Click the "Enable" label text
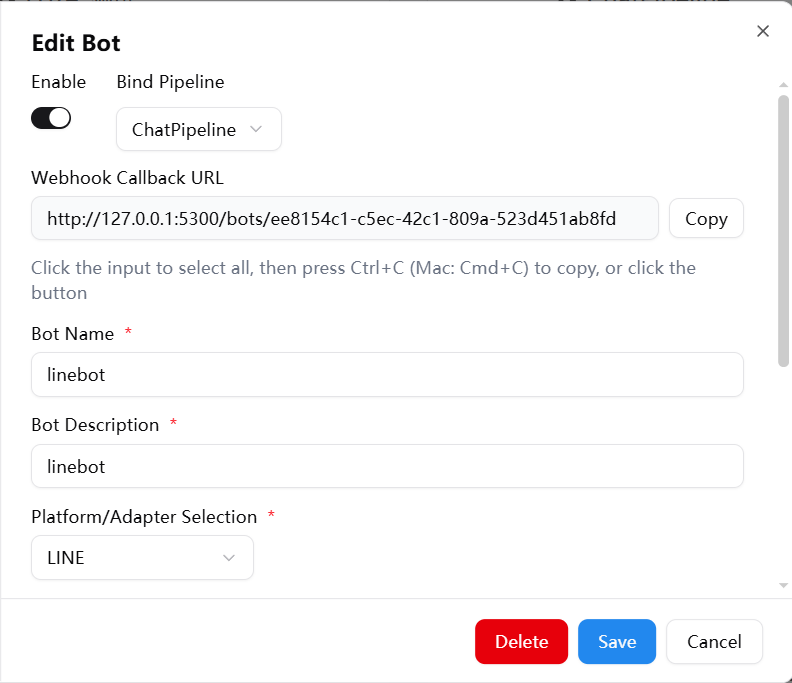The image size is (792, 683). [x=59, y=82]
